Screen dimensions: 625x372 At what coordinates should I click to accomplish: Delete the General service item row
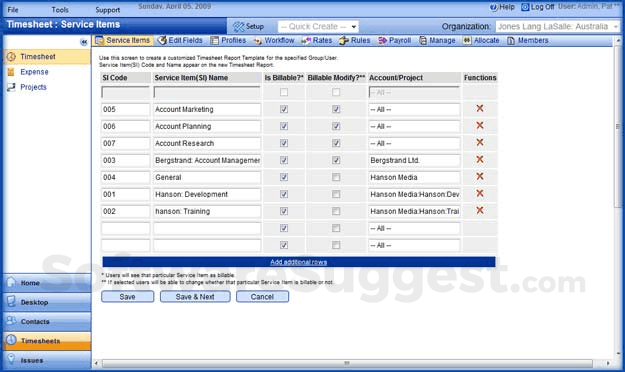coord(480,176)
